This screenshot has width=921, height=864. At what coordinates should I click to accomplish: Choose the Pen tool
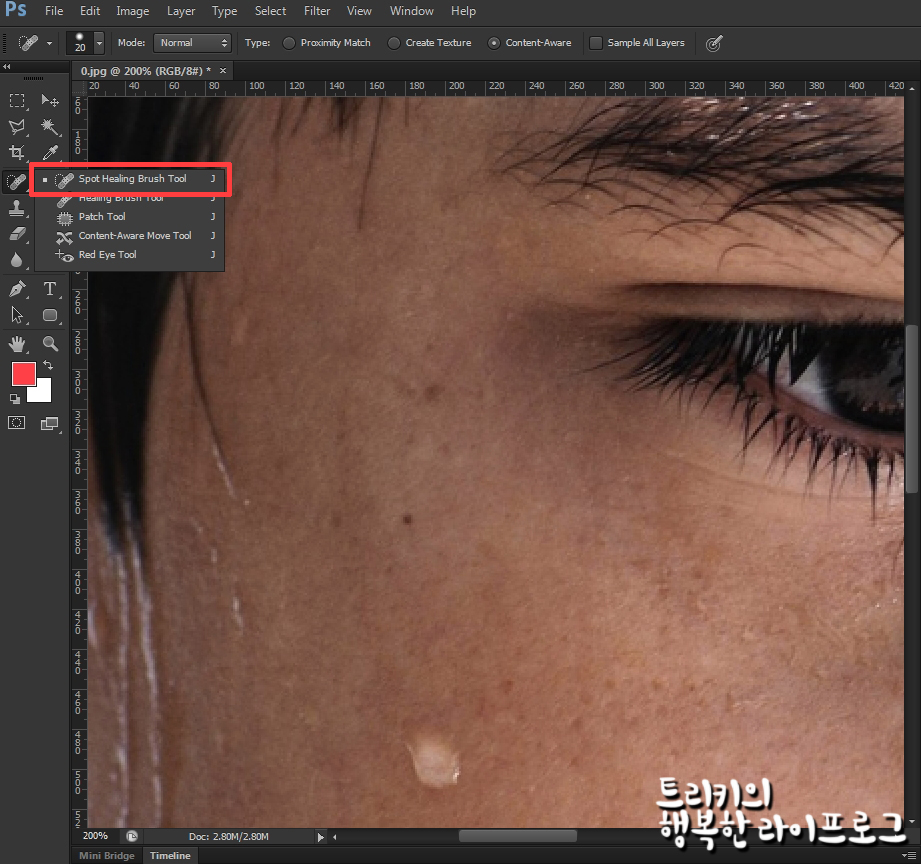[x=17, y=289]
